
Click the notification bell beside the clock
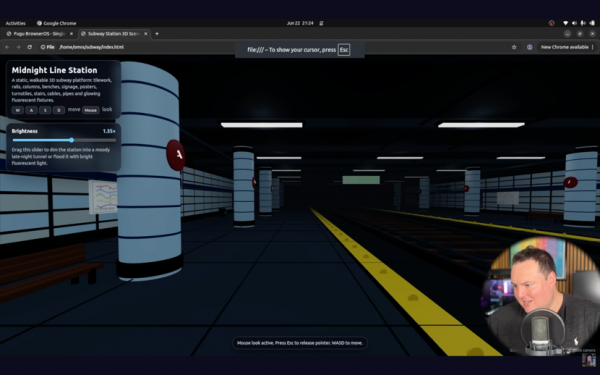click(x=321, y=23)
